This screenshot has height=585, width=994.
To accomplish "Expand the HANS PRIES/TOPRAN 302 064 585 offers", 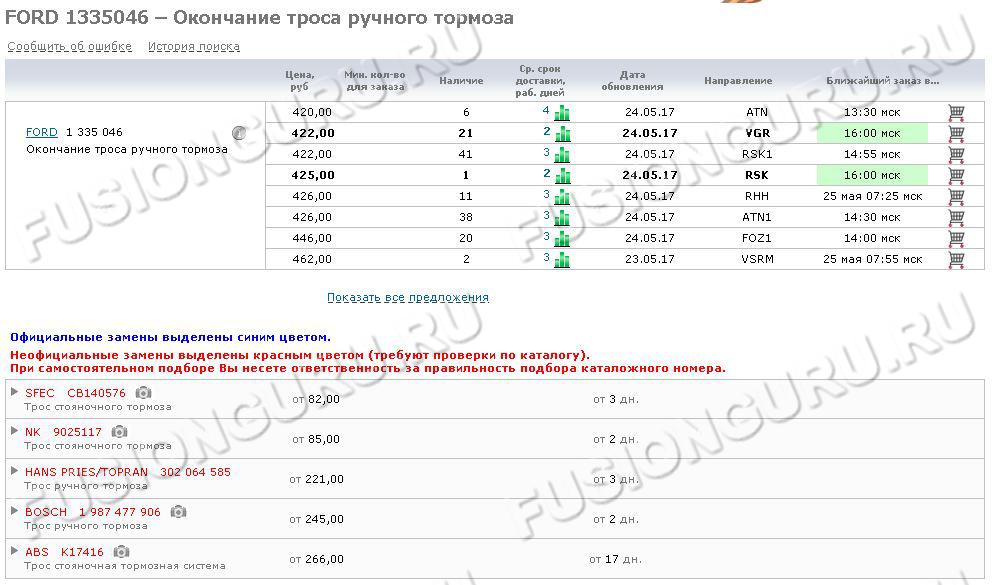I will [x=15, y=471].
